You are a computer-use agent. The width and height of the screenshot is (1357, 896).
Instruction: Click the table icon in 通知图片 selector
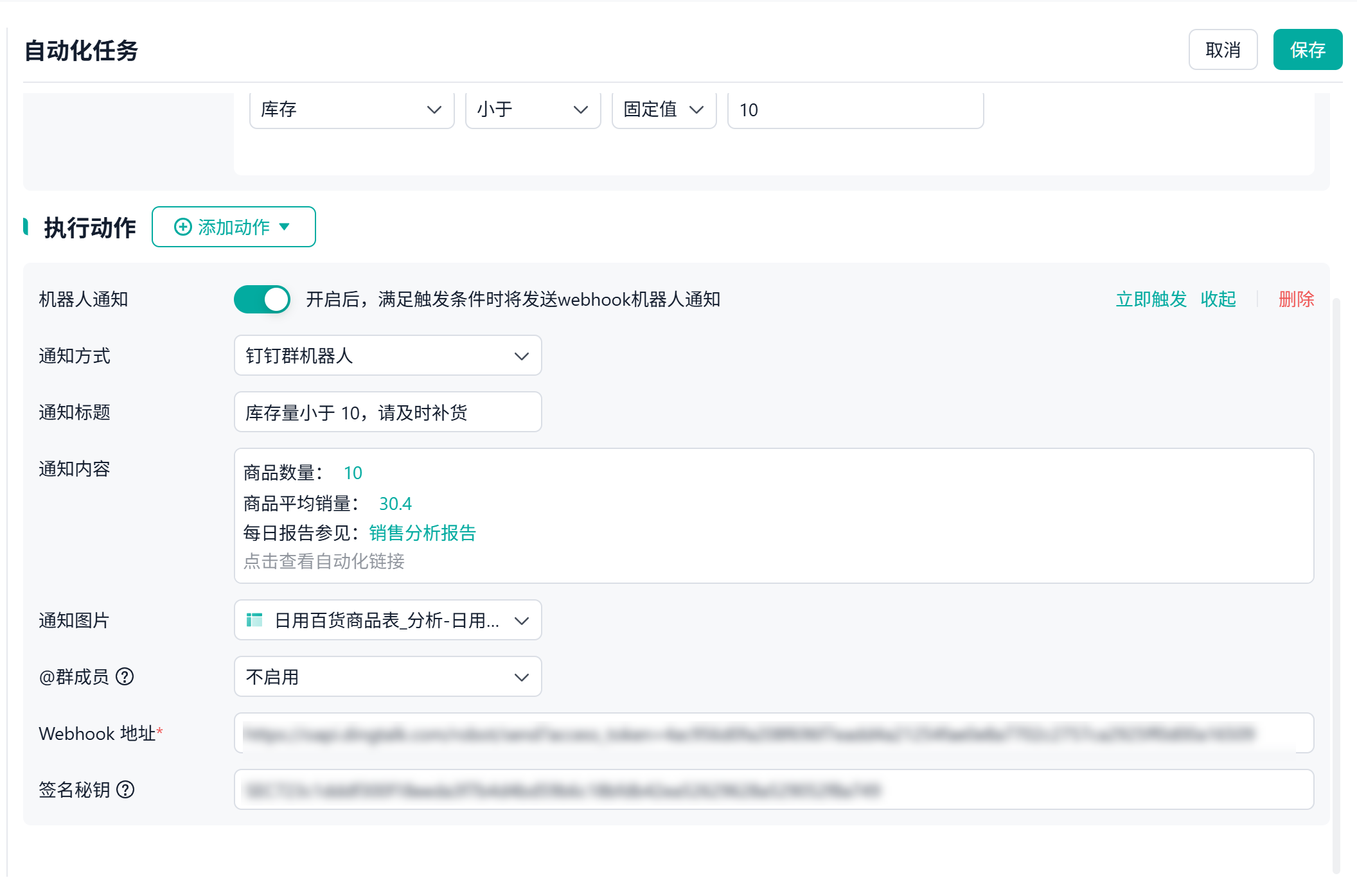click(254, 620)
